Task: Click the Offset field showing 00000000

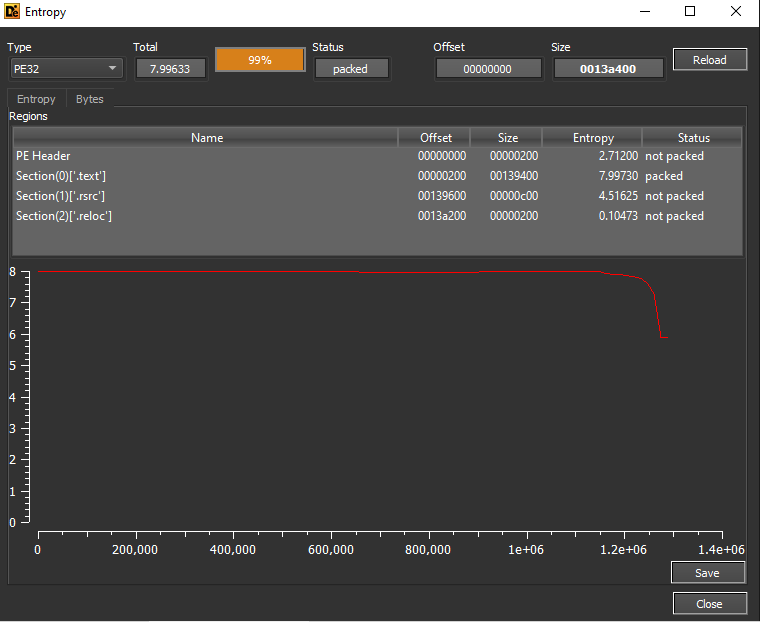Action: coord(488,69)
